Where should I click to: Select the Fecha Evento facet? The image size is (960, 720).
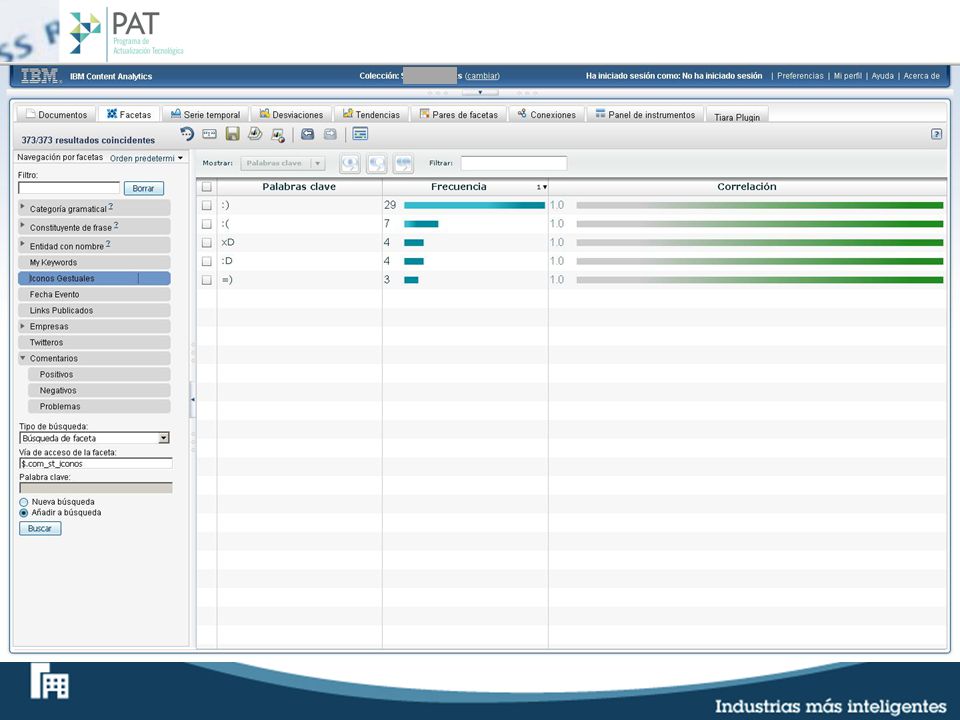[x=94, y=294]
